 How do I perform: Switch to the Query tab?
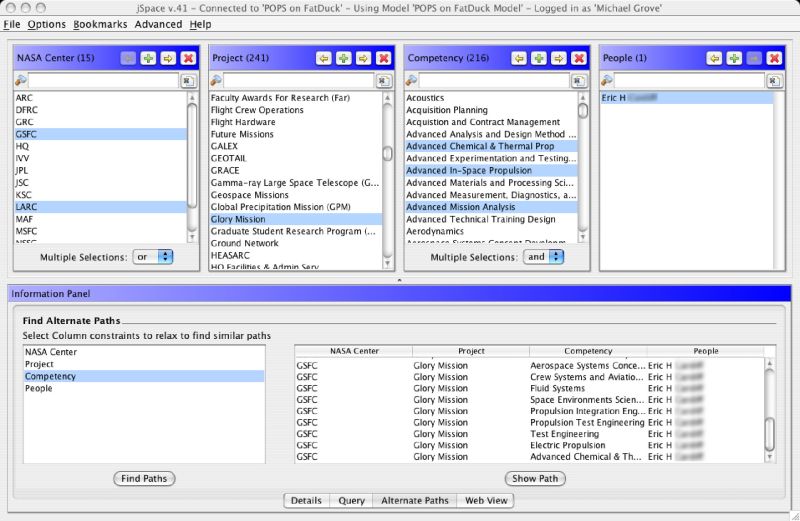(351, 500)
